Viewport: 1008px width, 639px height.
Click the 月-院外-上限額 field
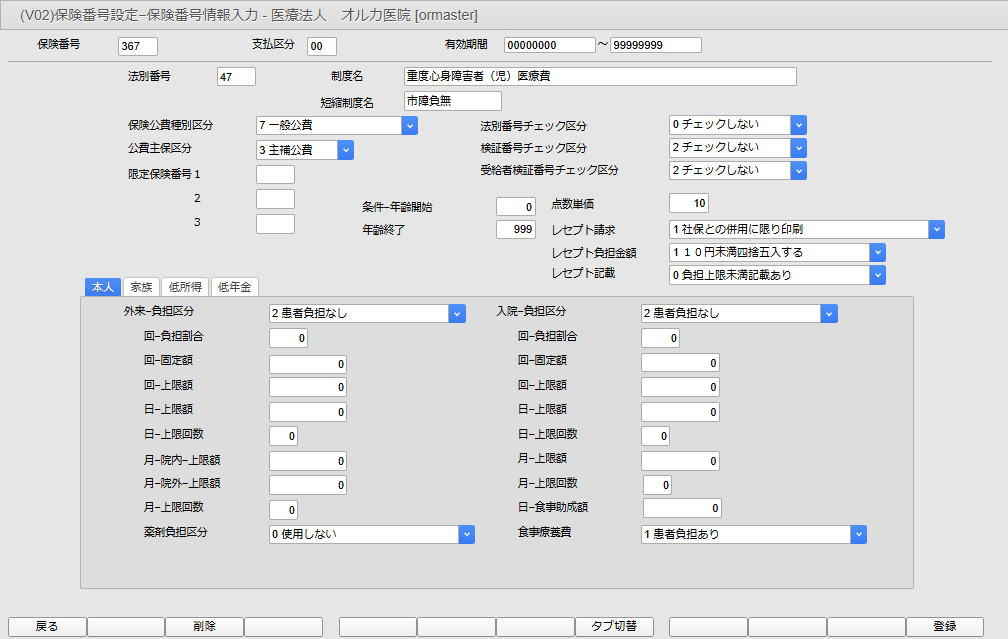point(308,485)
